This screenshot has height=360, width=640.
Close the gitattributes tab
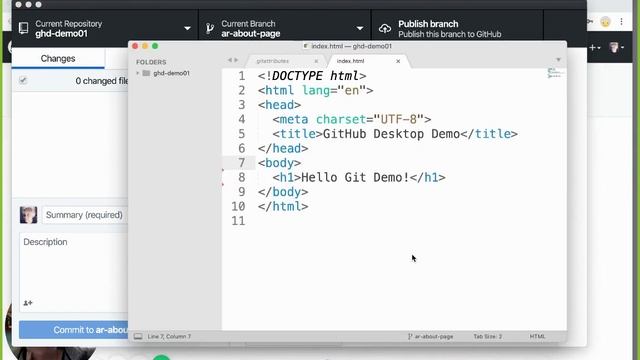click(x=316, y=61)
